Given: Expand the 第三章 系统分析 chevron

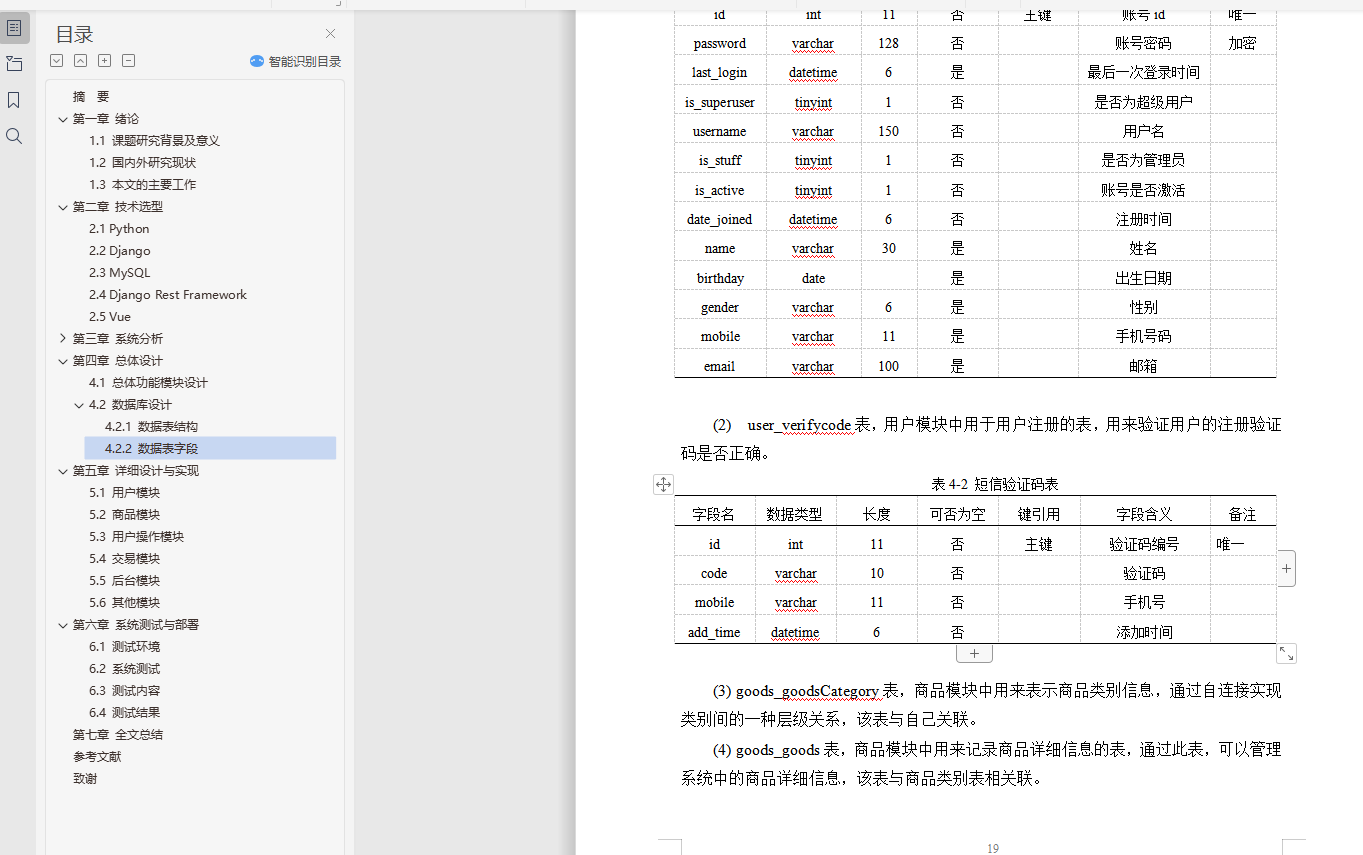Looking at the screenshot, I should tap(63, 339).
